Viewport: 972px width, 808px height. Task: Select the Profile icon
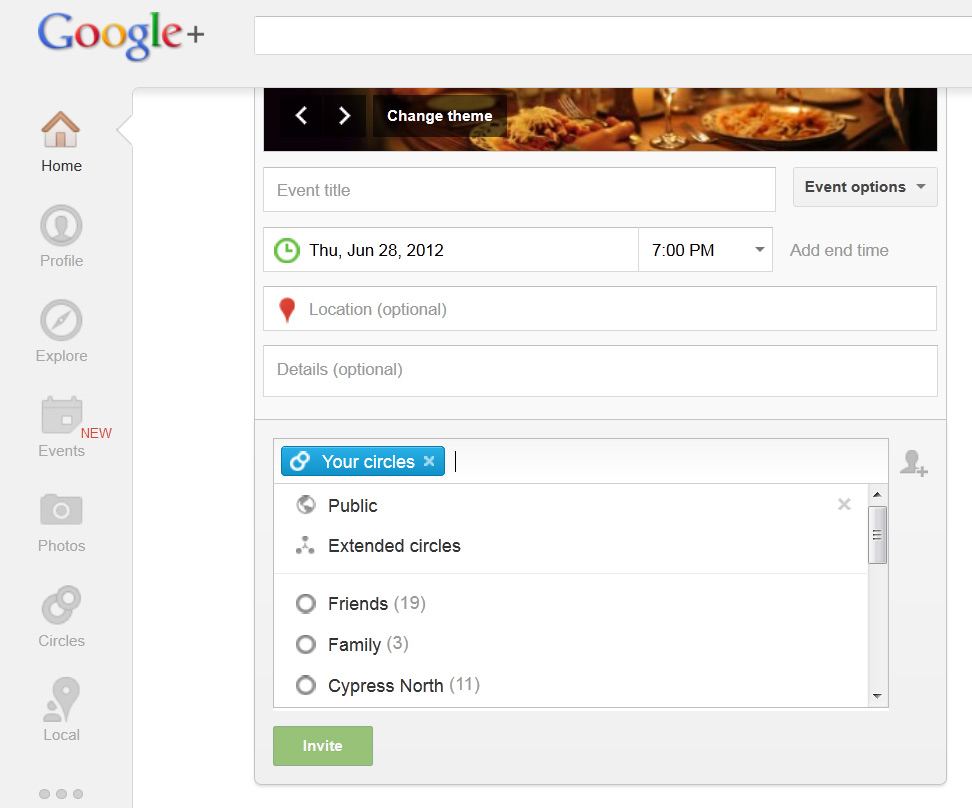coord(61,235)
